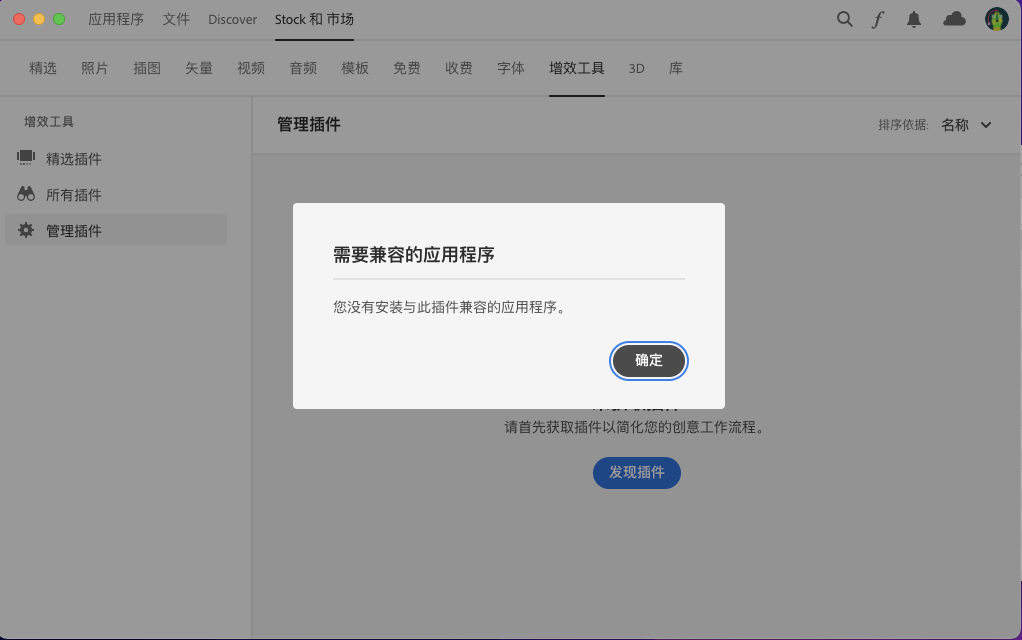1022x640 pixels.
Task: Go to the 精选 category tab
Action: [x=43, y=68]
